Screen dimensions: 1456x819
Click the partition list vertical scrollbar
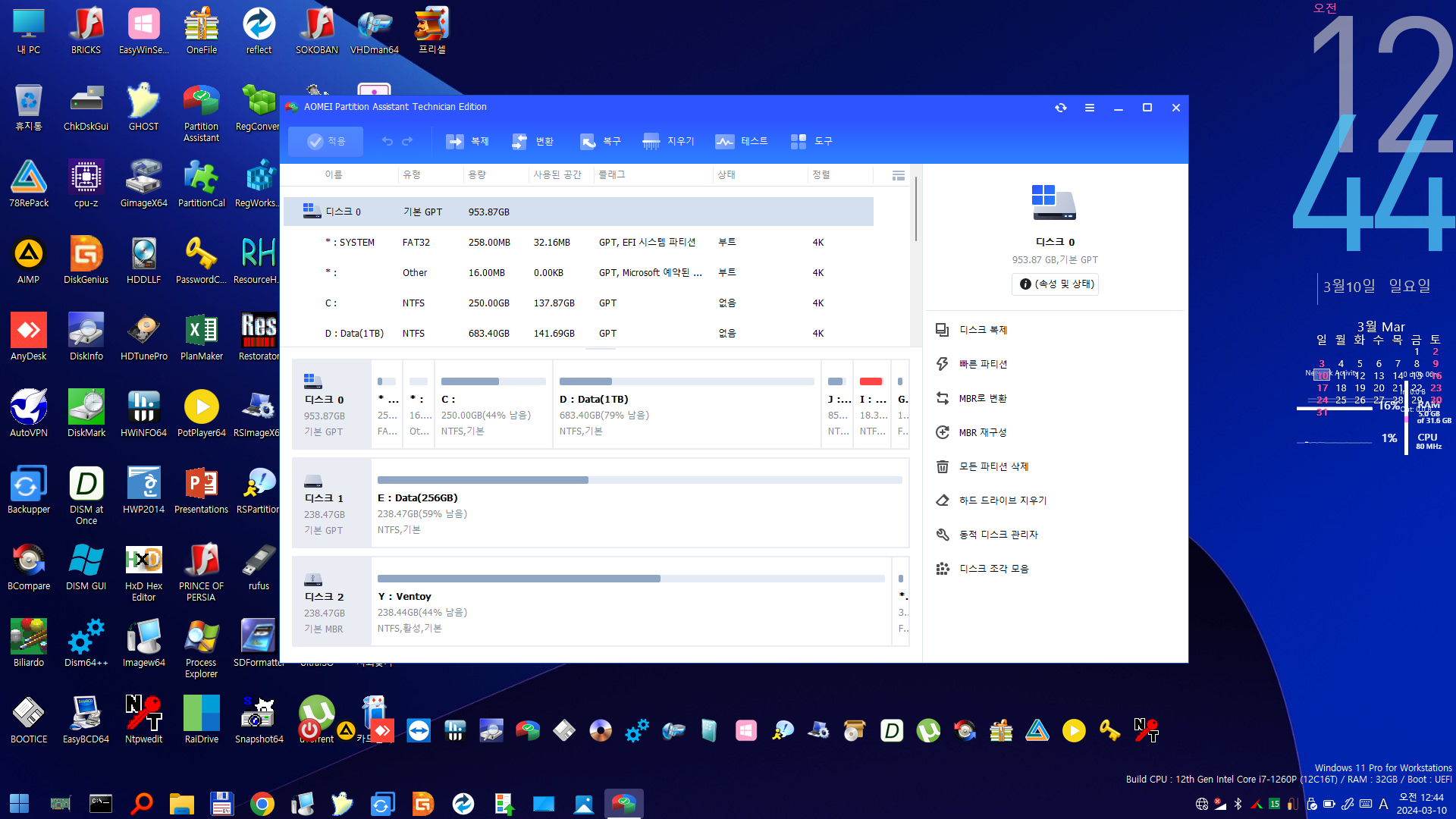point(915,209)
